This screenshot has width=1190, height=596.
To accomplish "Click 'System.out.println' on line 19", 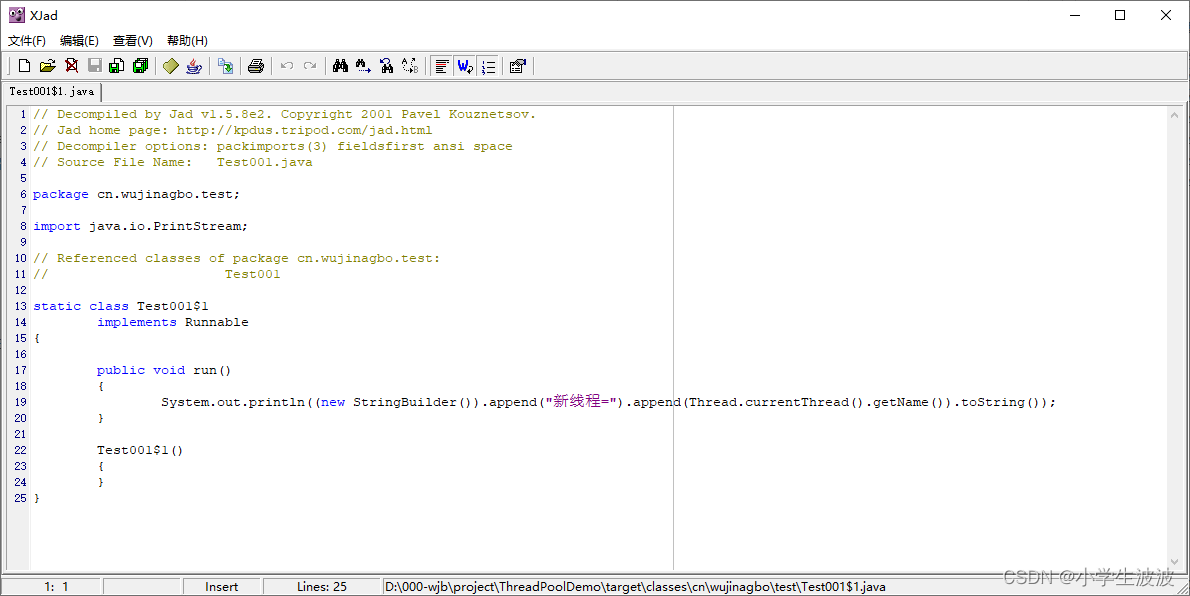I will pyautogui.click(x=232, y=402).
